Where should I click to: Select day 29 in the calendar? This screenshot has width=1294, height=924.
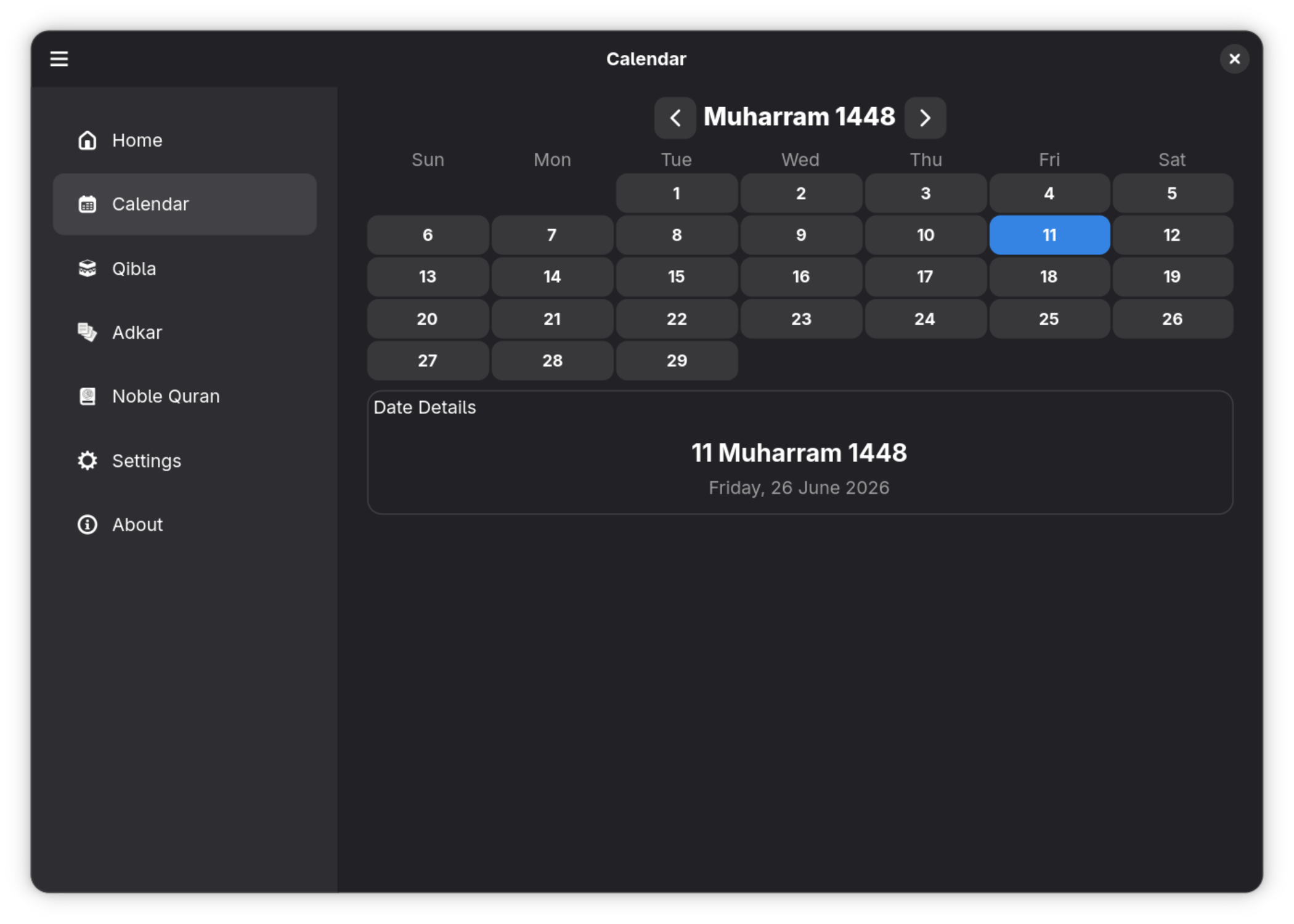(x=677, y=360)
